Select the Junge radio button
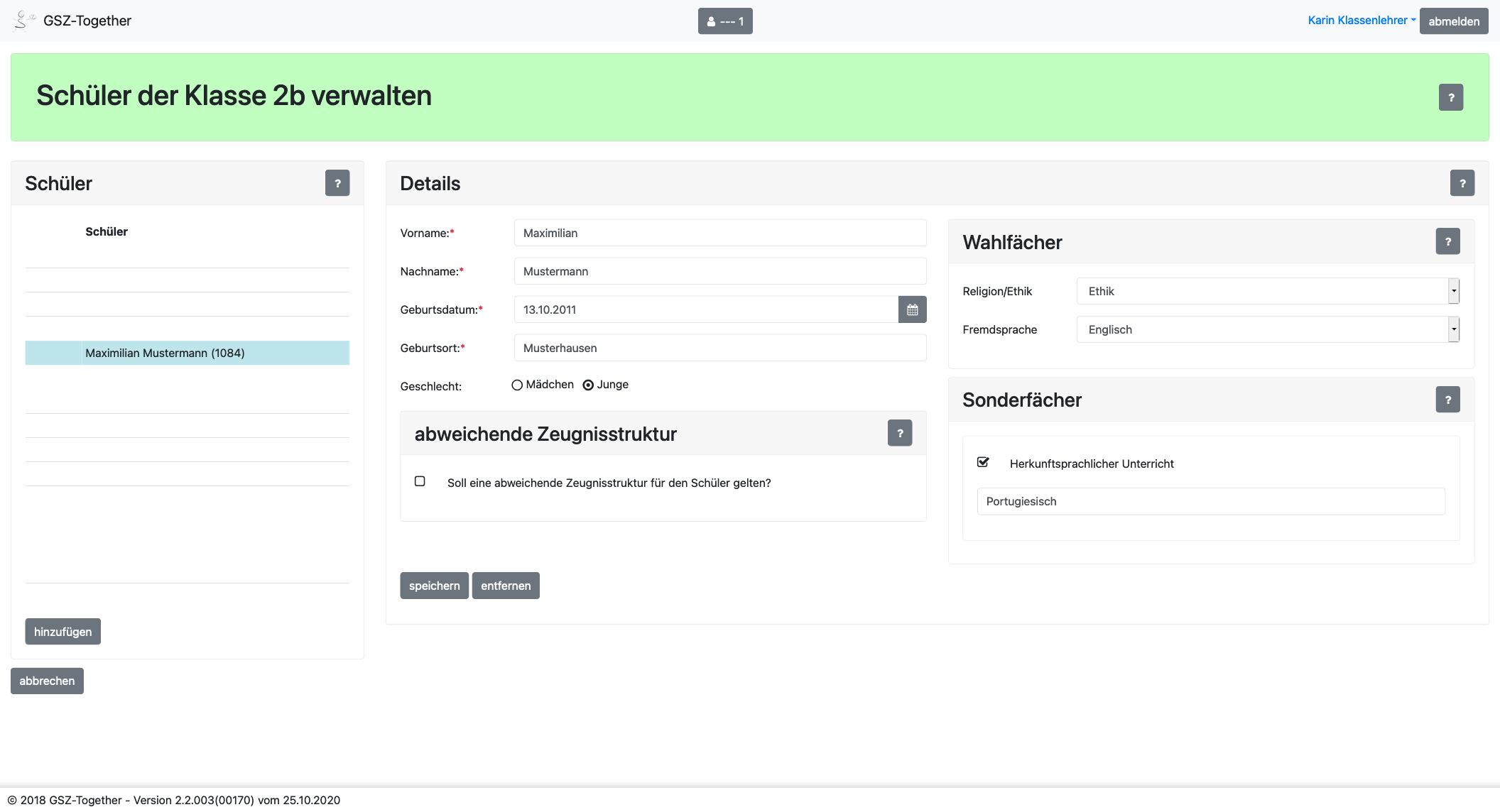 tap(588, 385)
